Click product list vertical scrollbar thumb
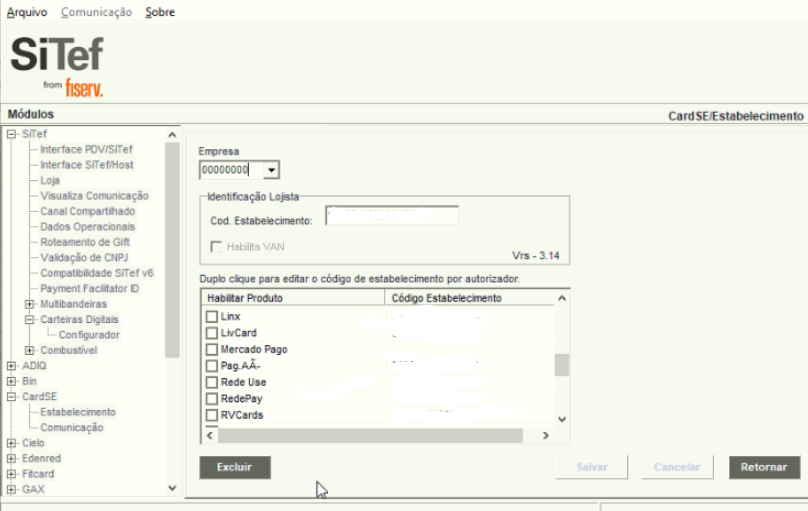 562,365
